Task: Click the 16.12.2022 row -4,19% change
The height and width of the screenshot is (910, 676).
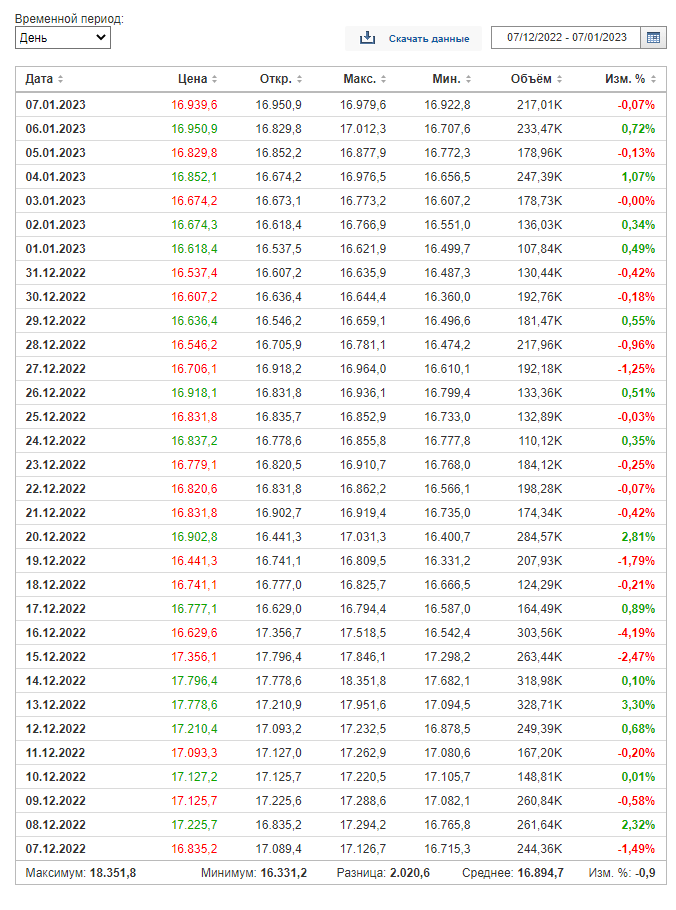Action: [636, 633]
